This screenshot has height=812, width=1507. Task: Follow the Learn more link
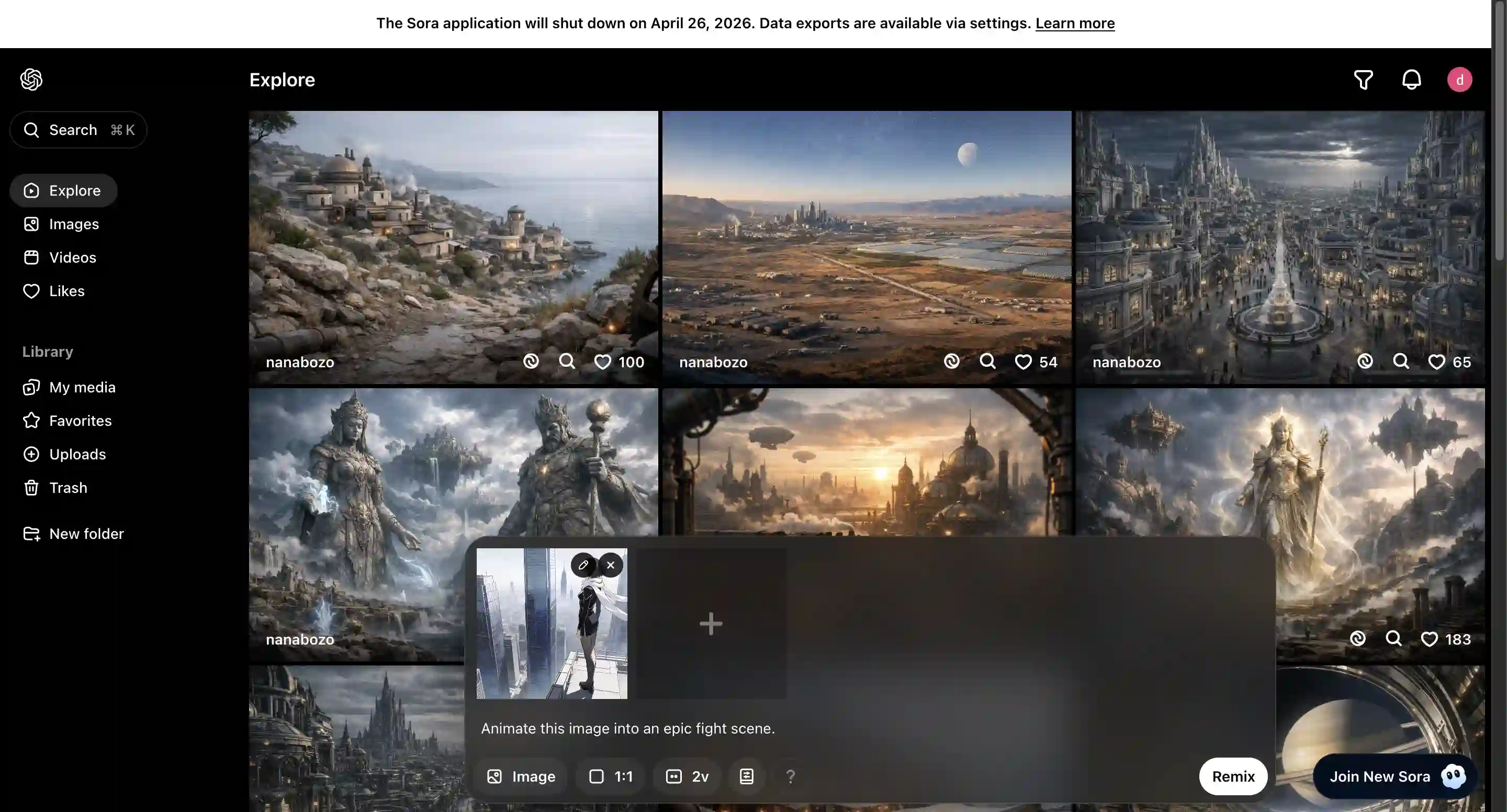(1075, 24)
